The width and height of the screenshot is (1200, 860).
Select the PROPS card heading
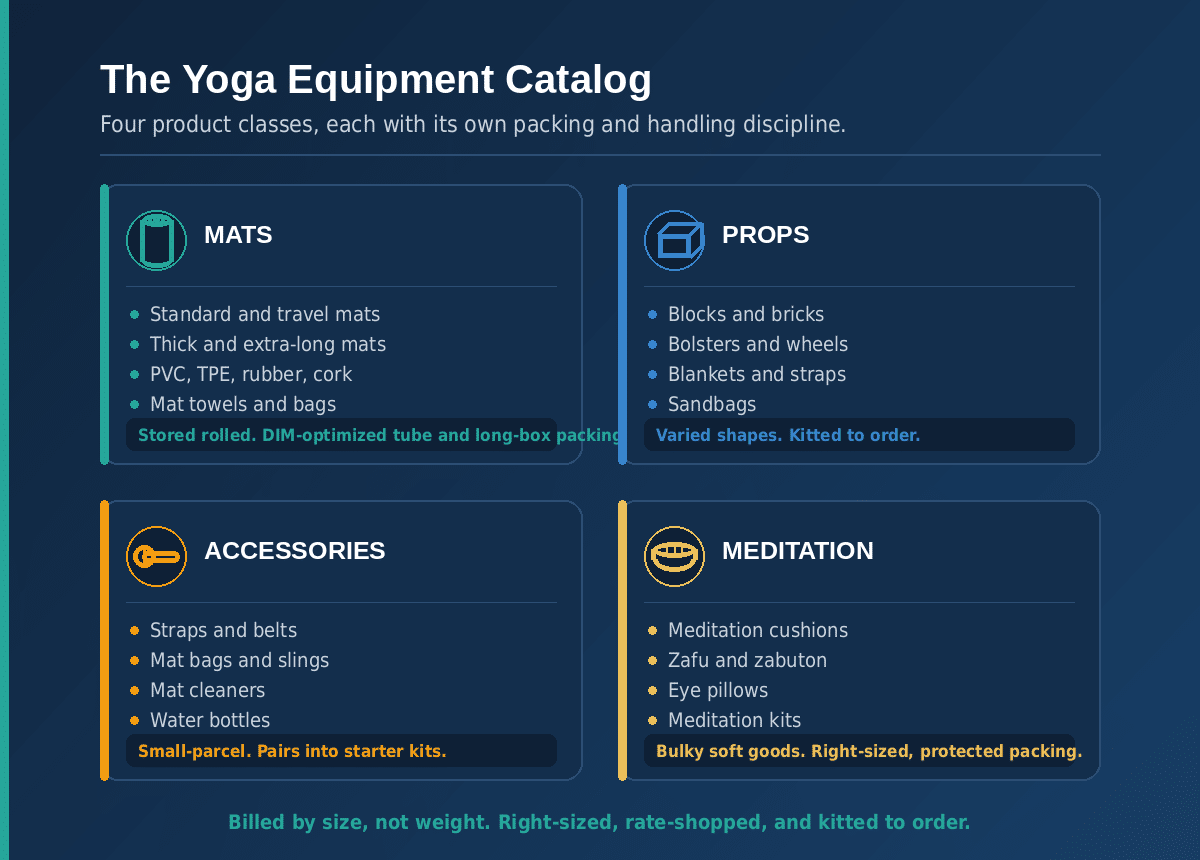pos(765,235)
